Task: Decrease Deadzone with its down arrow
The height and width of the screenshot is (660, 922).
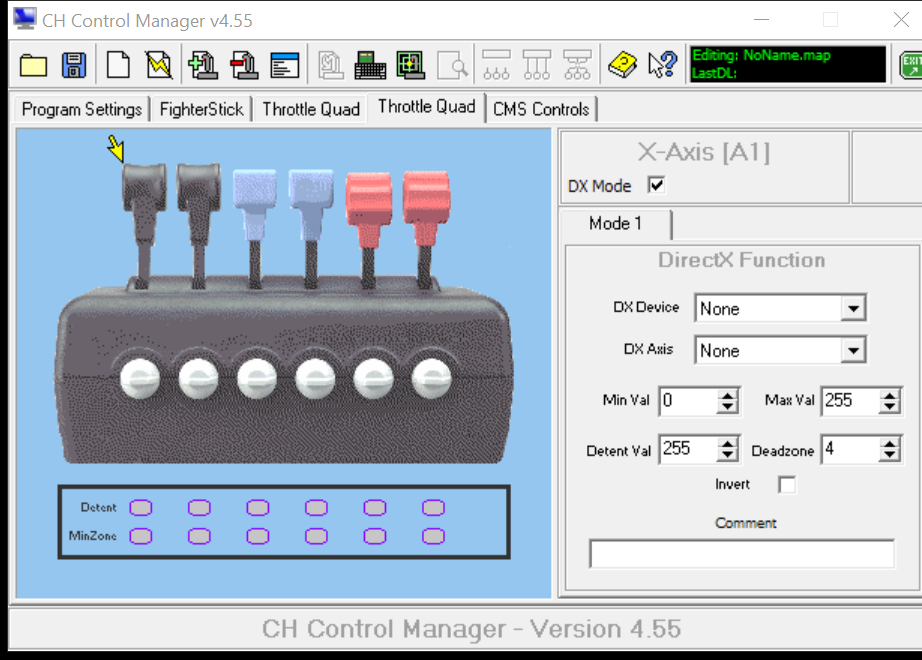Action: click(890, 456)
